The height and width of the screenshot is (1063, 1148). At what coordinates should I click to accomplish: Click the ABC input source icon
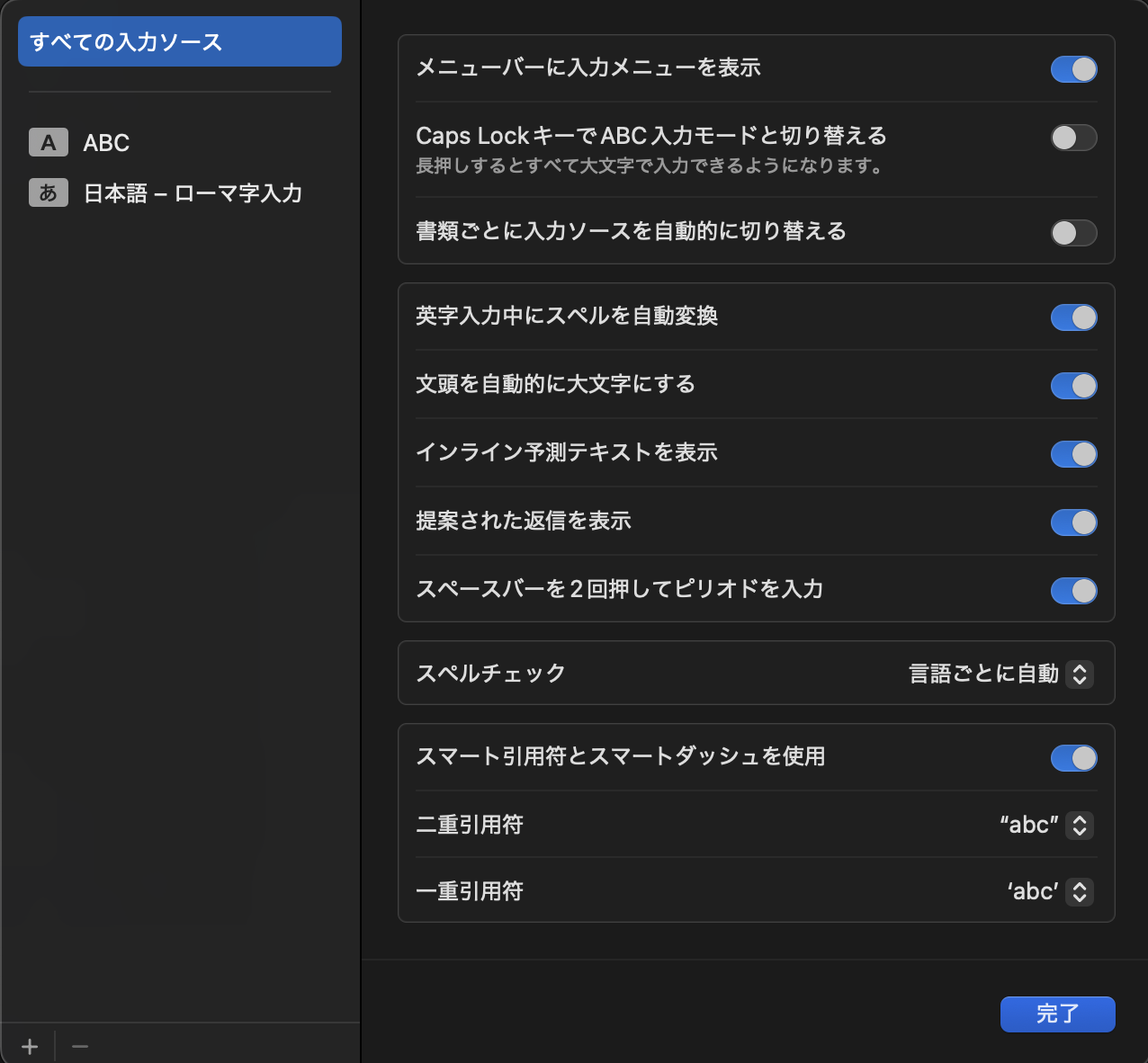(49, 142)
